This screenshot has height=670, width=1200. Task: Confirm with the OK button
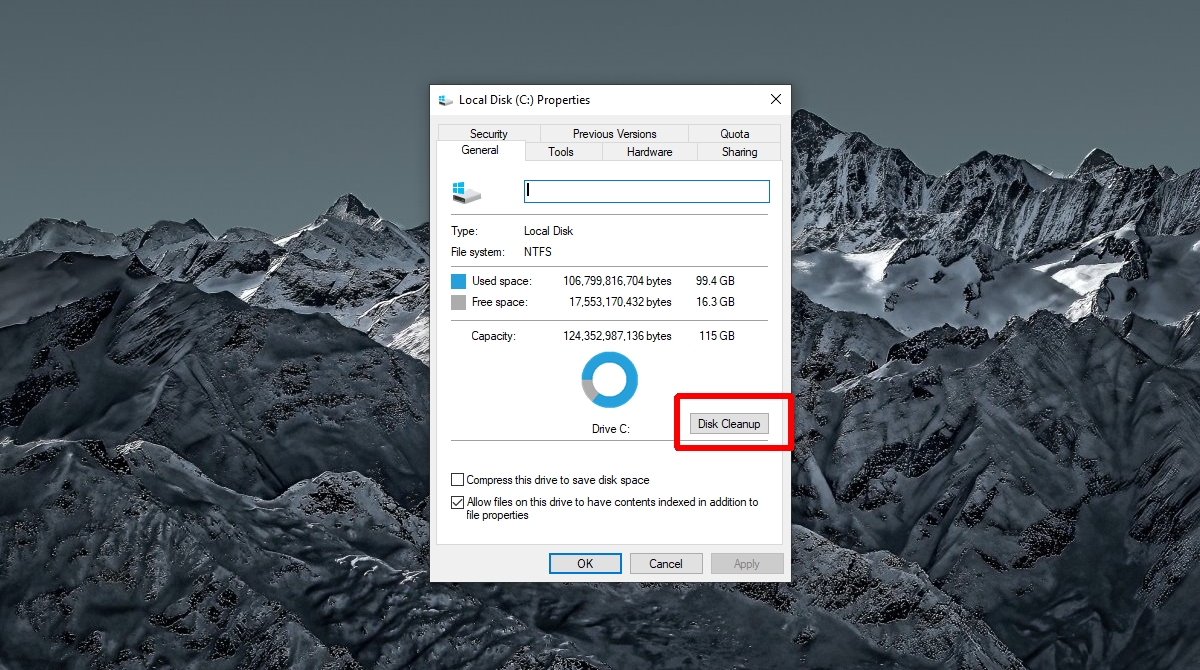coord(585,564)
